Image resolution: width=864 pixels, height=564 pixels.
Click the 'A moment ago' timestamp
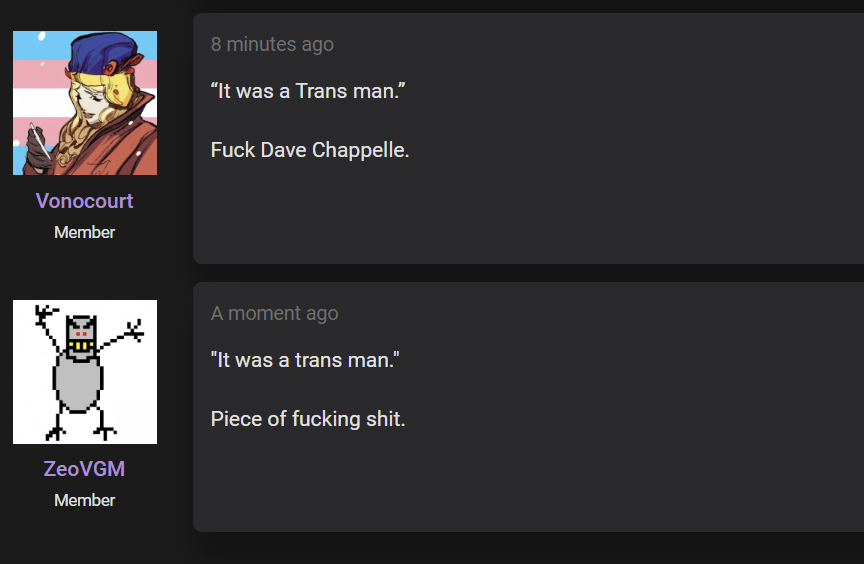click(x=274, y=313)
